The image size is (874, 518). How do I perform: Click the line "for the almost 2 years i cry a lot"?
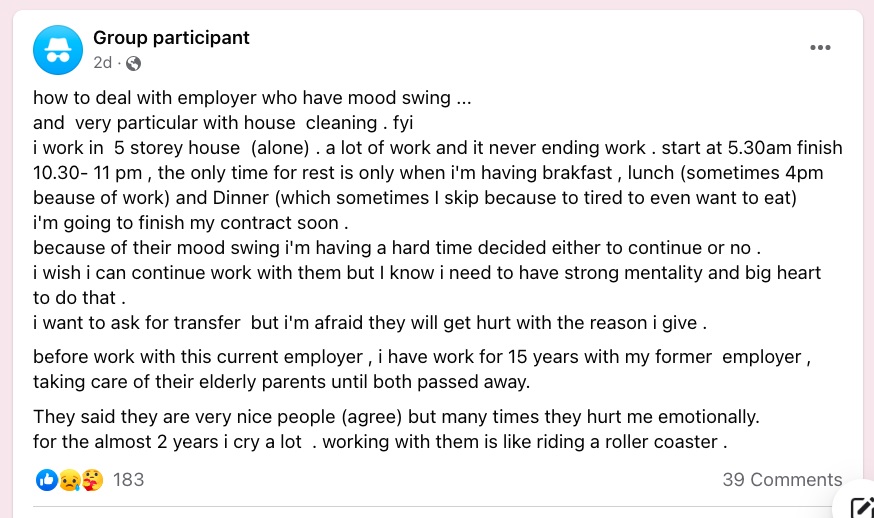pos(380,442)
